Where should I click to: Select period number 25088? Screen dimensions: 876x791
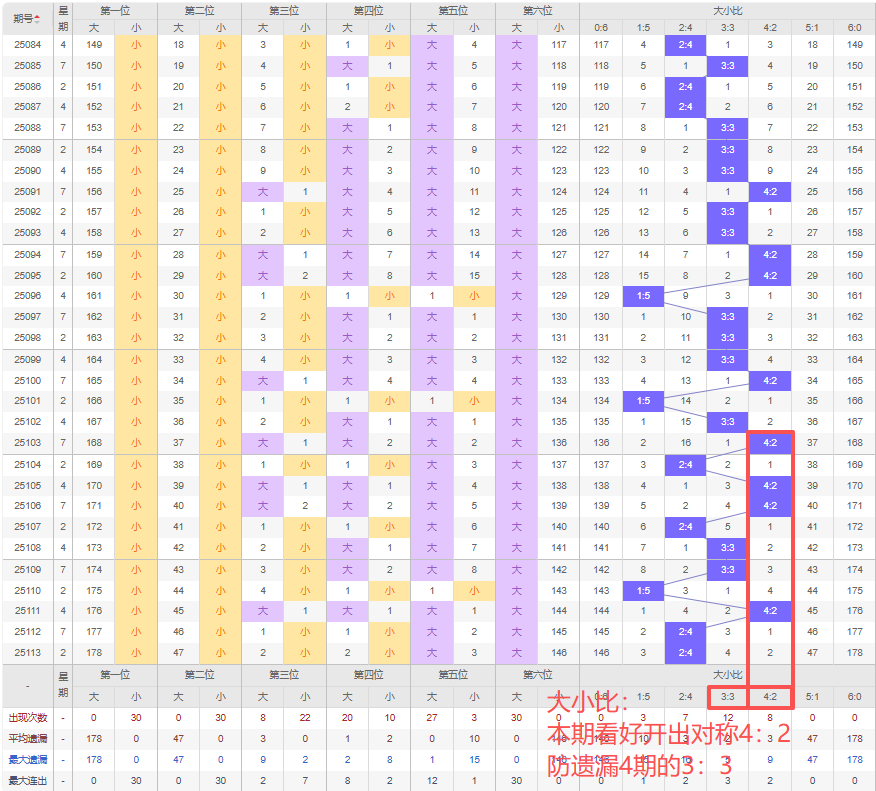click(28, 127)
